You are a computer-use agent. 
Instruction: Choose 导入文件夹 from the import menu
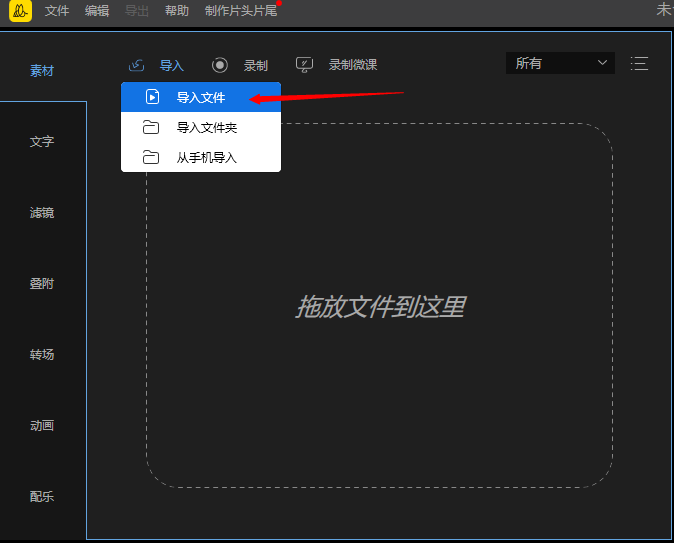point(201,128)
